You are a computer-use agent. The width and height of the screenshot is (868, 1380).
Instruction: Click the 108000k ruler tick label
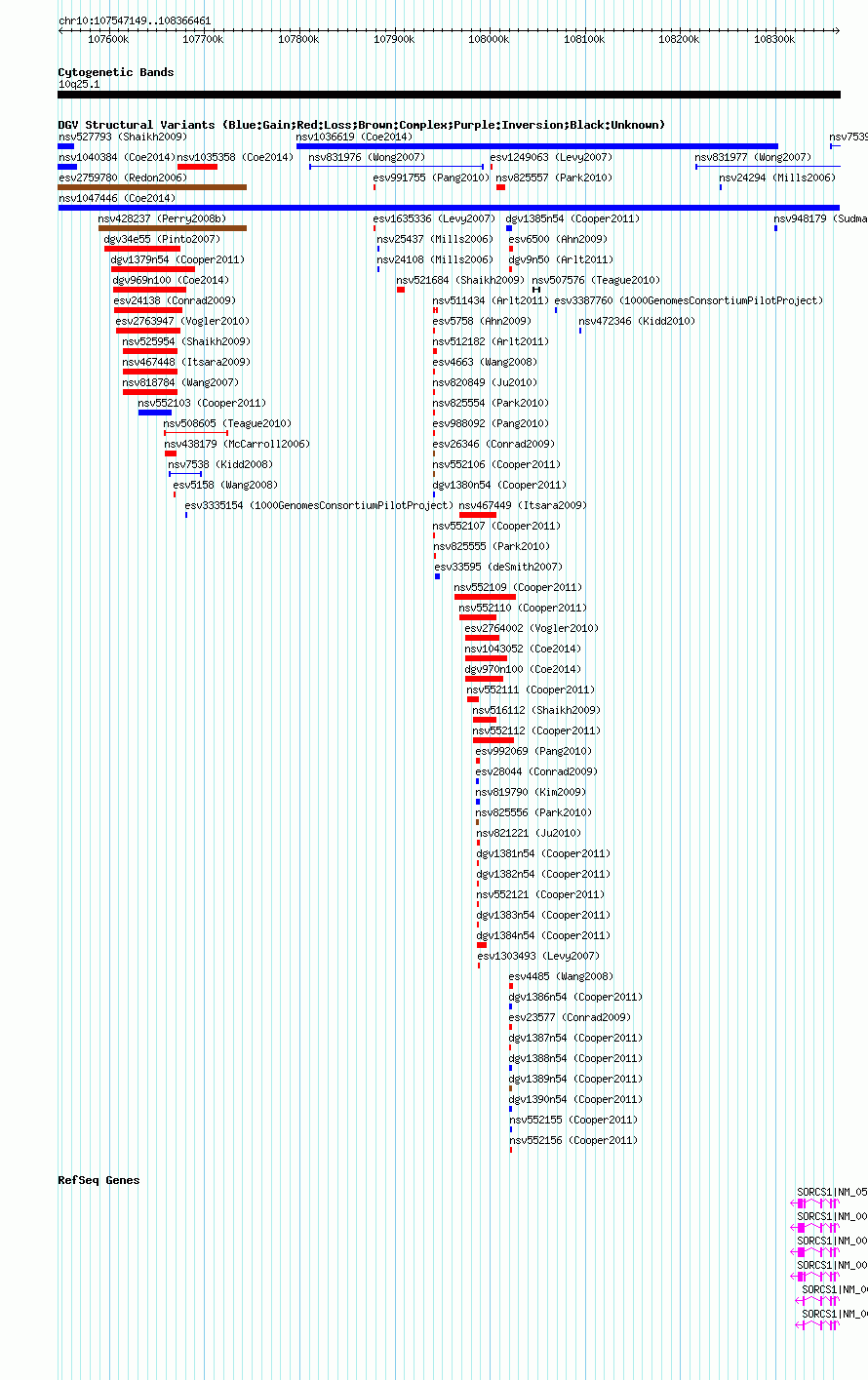click(489, 39)
